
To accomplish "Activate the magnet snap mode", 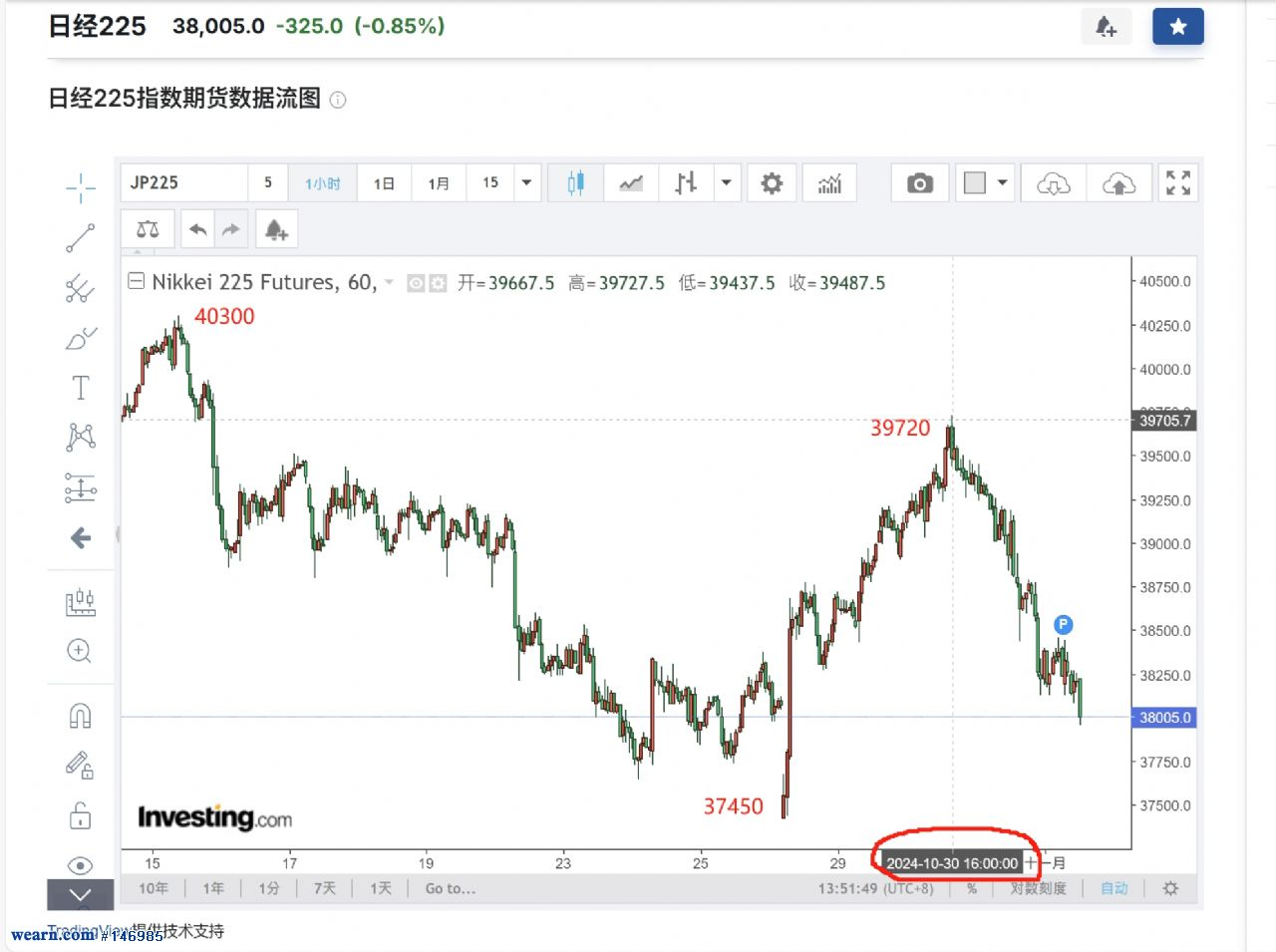I will coord(81,716).
